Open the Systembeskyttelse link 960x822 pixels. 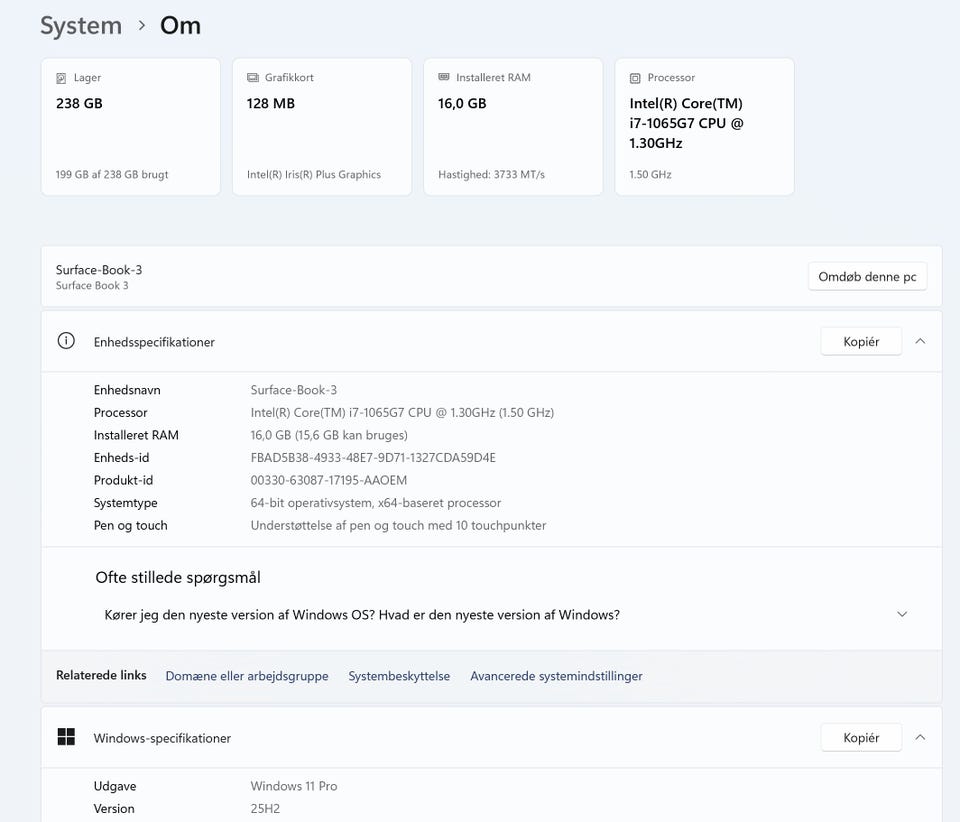[x=399, y=676]
